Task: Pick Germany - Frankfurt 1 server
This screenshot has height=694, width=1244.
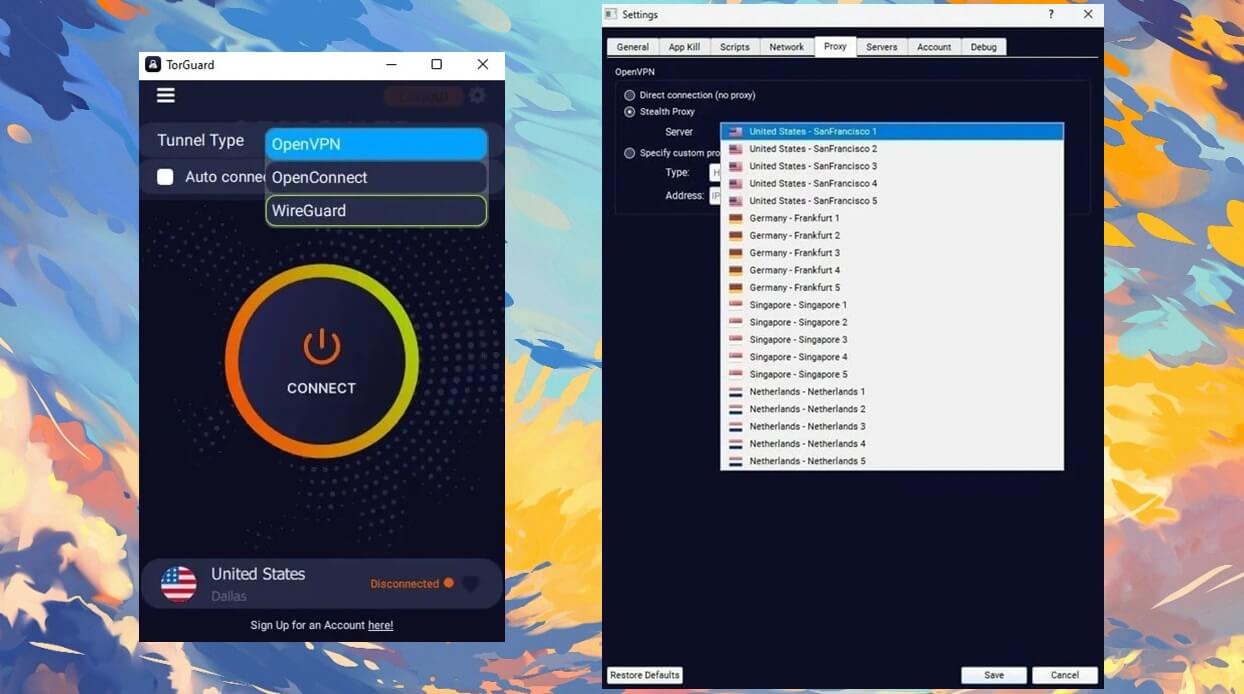Action: pos(892,218)
